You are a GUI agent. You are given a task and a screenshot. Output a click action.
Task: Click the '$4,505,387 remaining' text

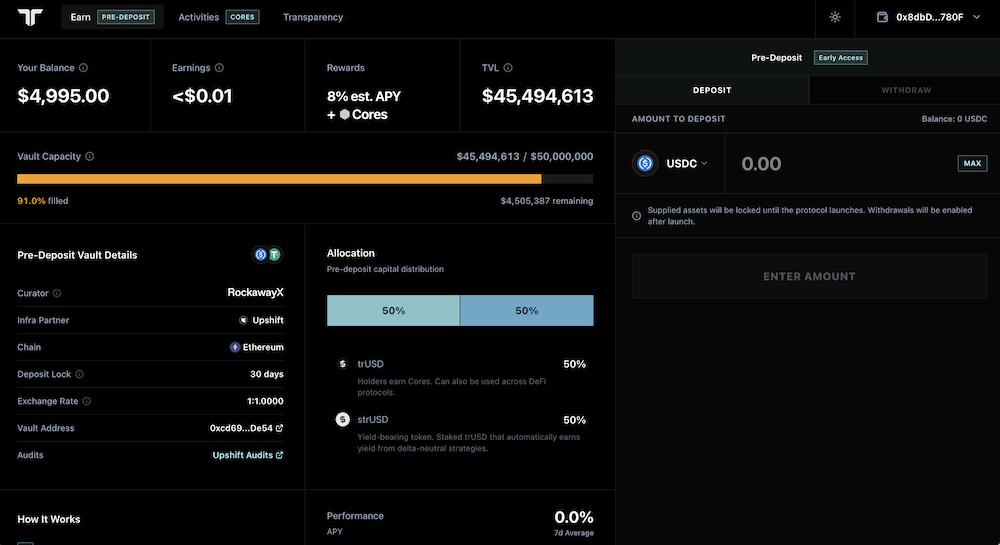(x=547, y=201)
